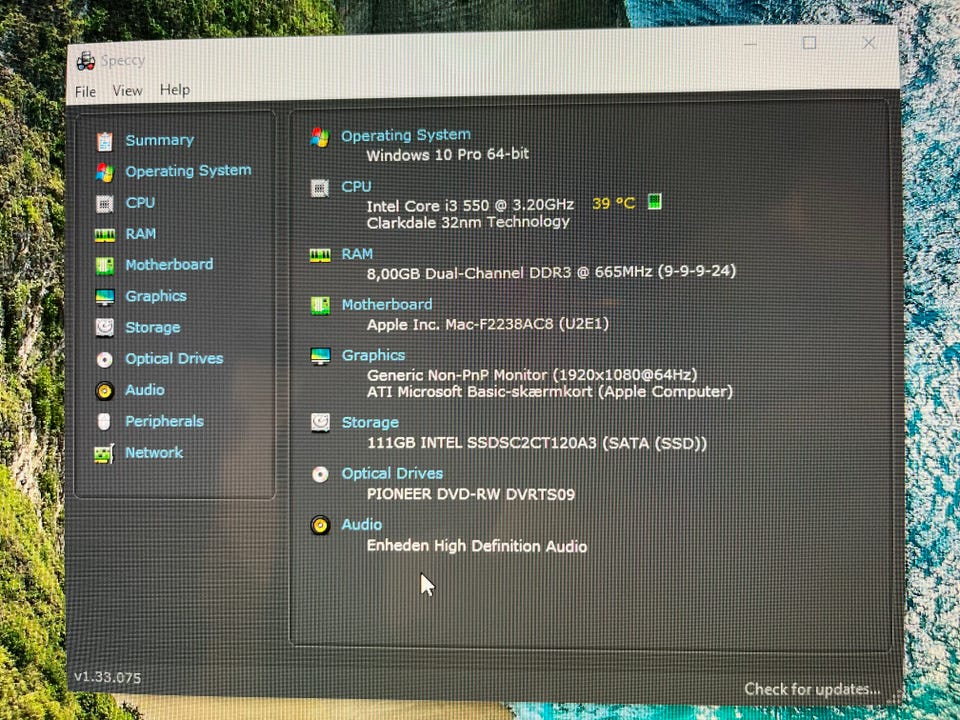
Task: Click the Network card icon in sidebar
Action: click(104, 454)
